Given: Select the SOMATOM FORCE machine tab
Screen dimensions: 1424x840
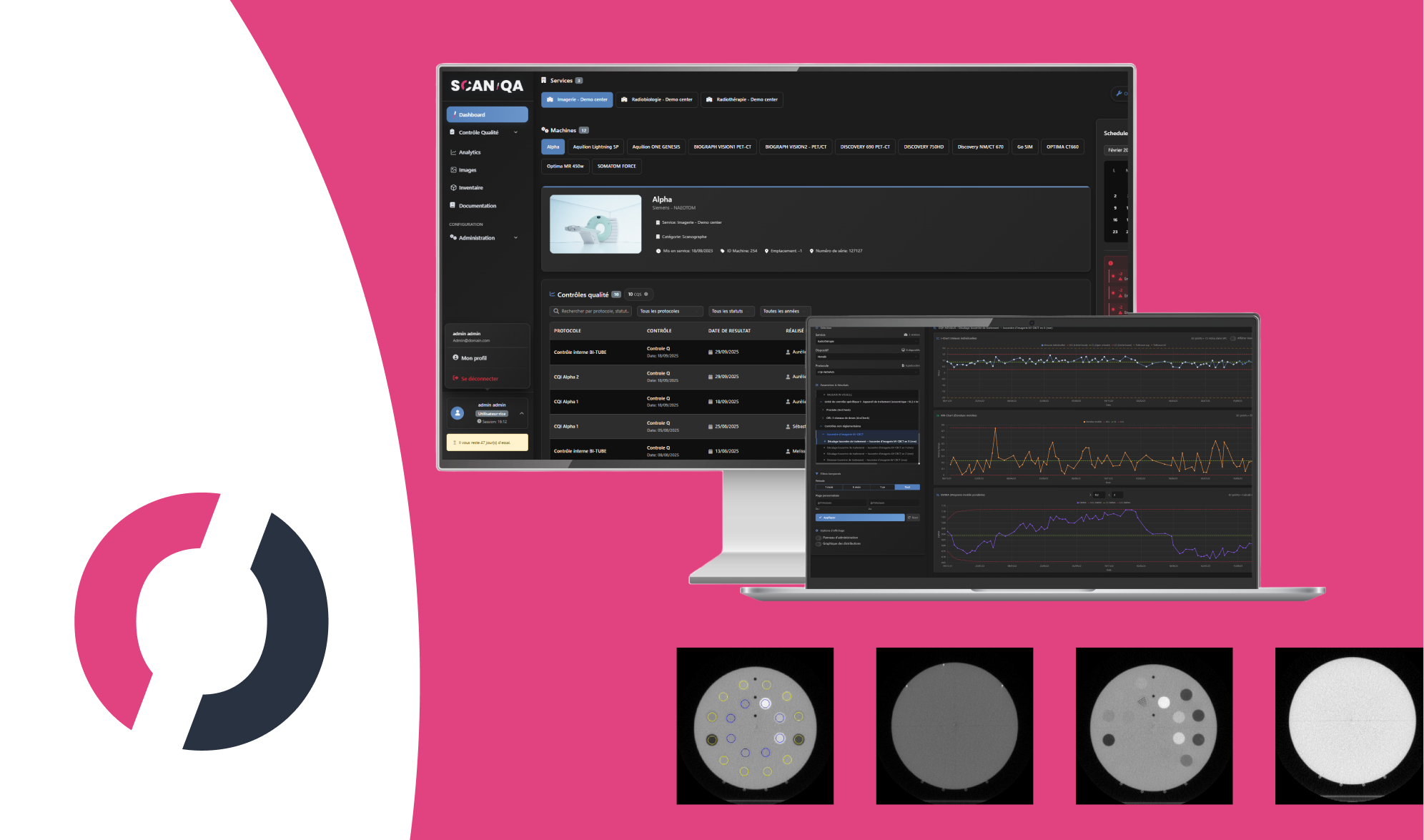Looking at the screenshot, I should (616, 166).
